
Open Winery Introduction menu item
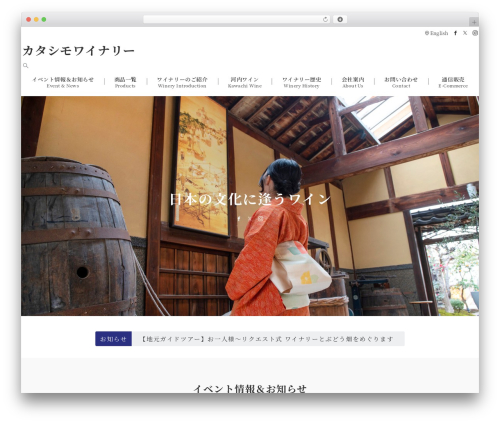click(x=182, y=82)
